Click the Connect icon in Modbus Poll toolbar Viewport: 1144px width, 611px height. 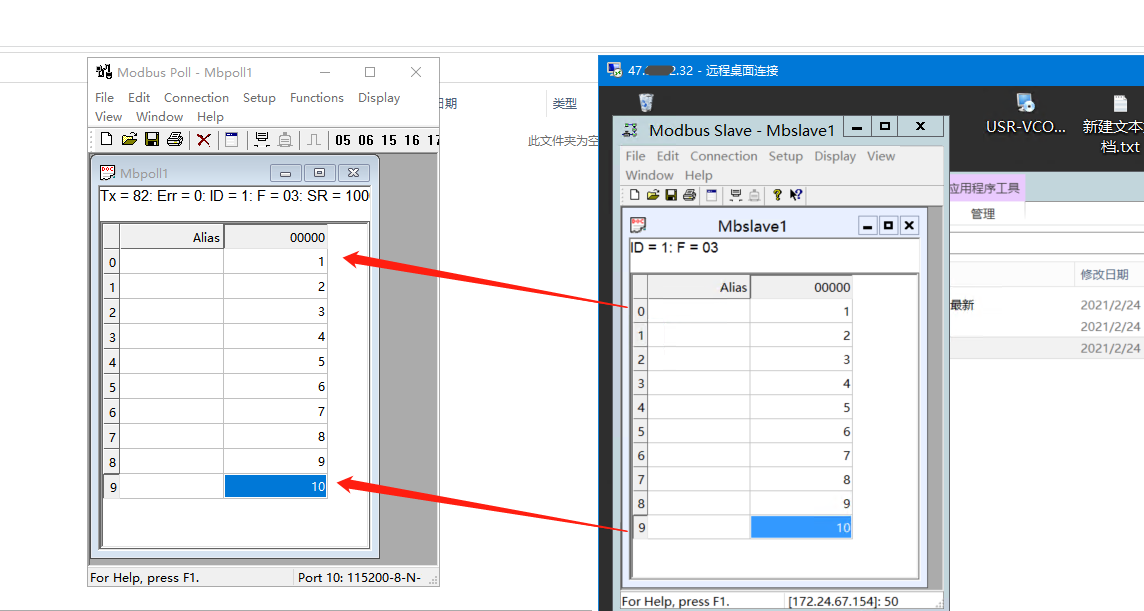click(262, 140)
